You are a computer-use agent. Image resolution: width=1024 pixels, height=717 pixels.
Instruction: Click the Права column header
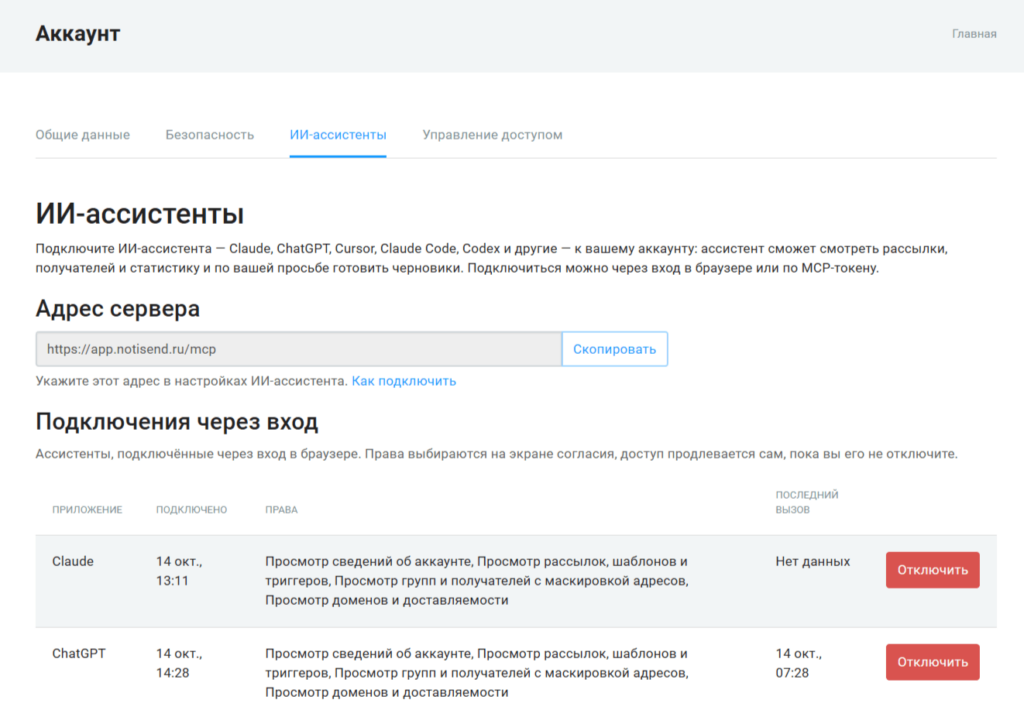[x=281, y=509]
